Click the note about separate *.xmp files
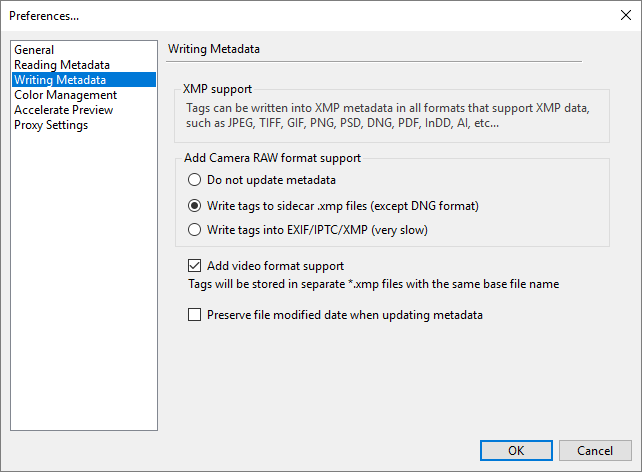 point(373,284)
